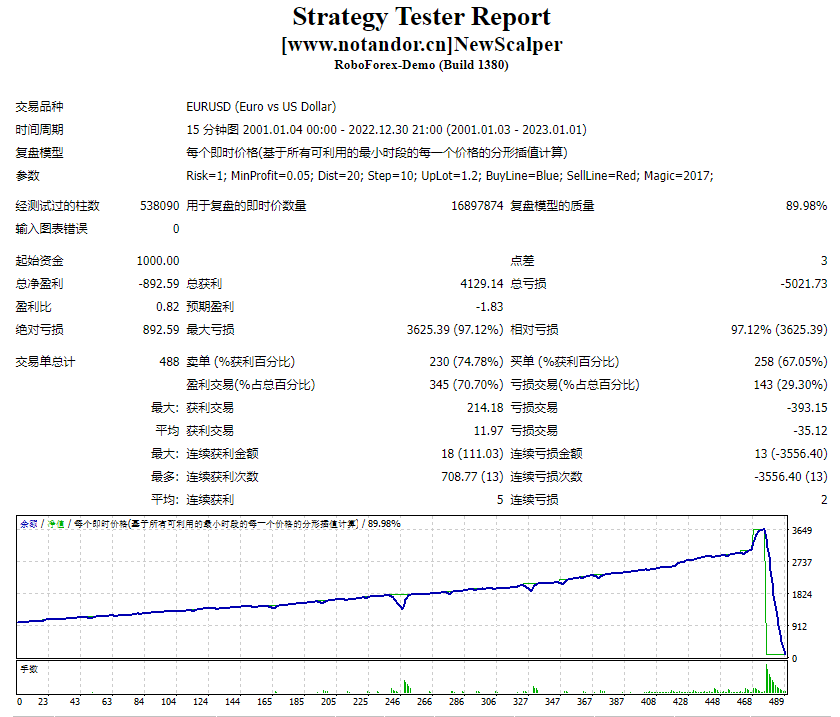Click average loss trade -35.12
This screenshot has height=717, width=840.
810,431
